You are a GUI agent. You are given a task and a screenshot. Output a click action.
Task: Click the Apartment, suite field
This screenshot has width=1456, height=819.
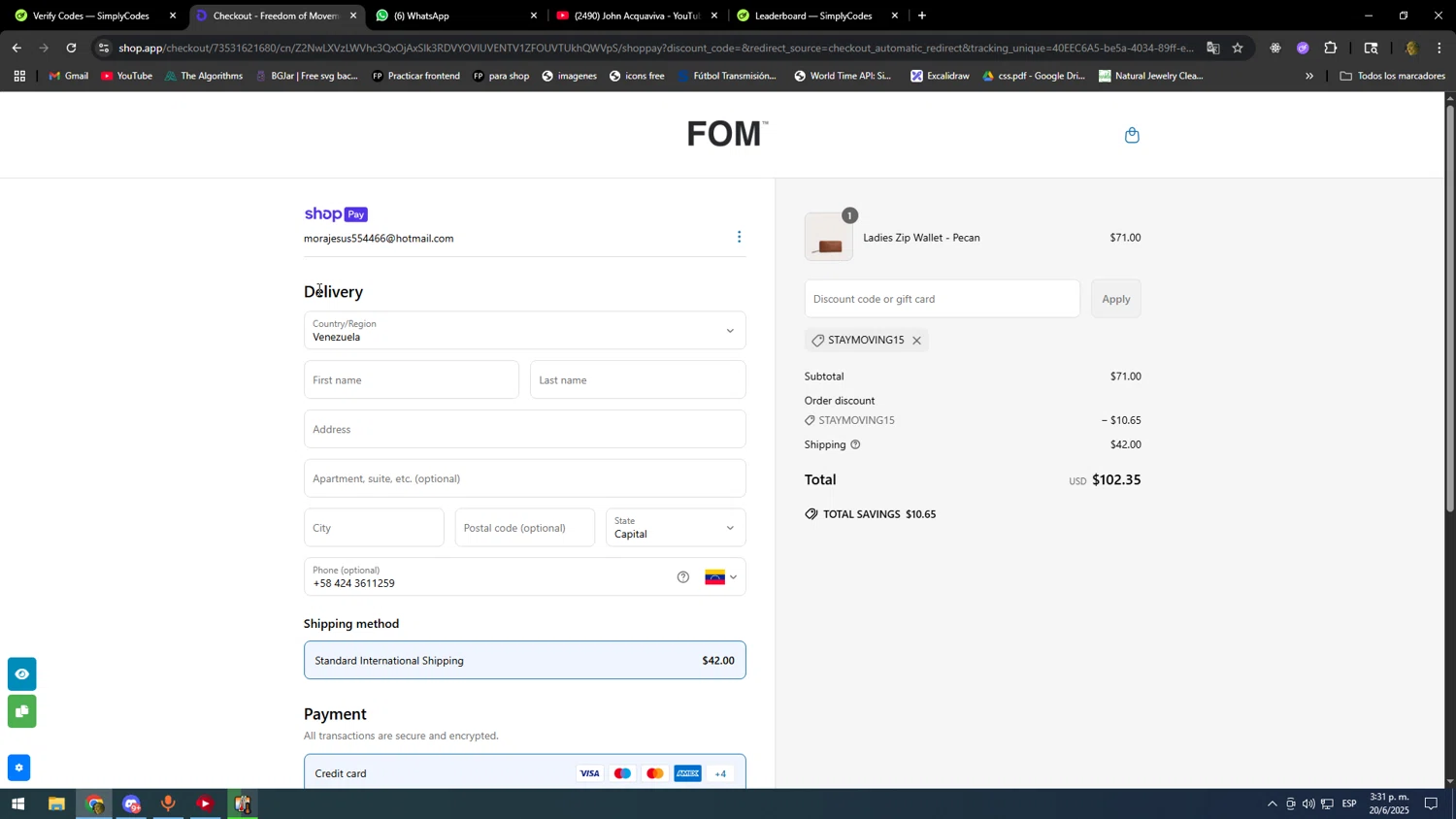tap(524, 478)
